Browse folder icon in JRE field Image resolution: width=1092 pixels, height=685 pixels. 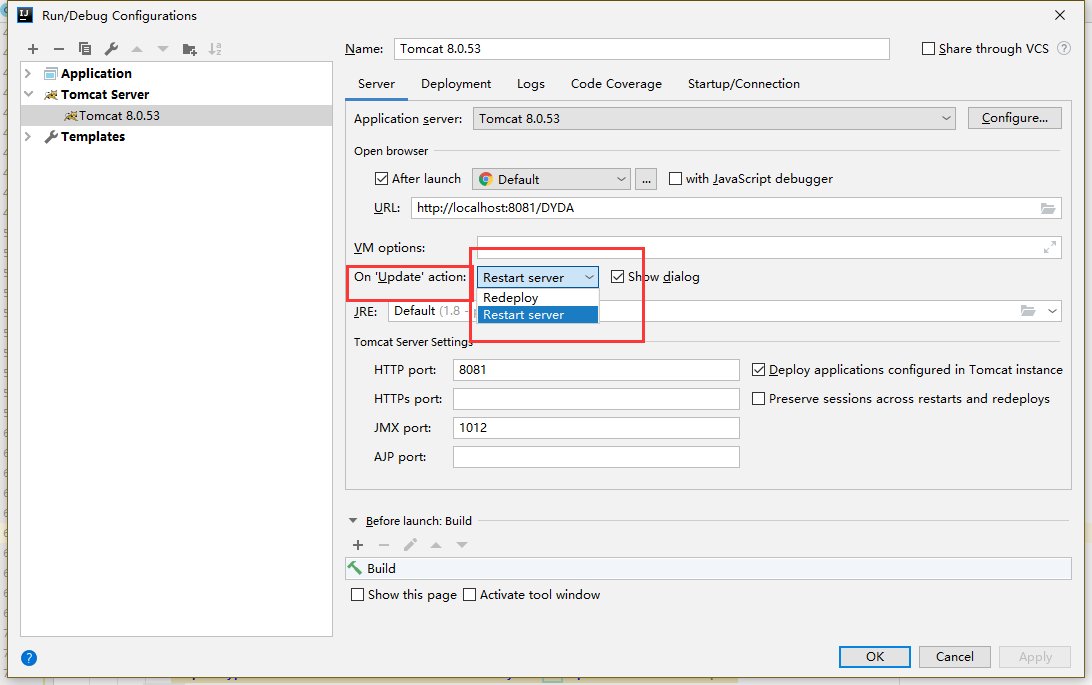pos(1028,310)
